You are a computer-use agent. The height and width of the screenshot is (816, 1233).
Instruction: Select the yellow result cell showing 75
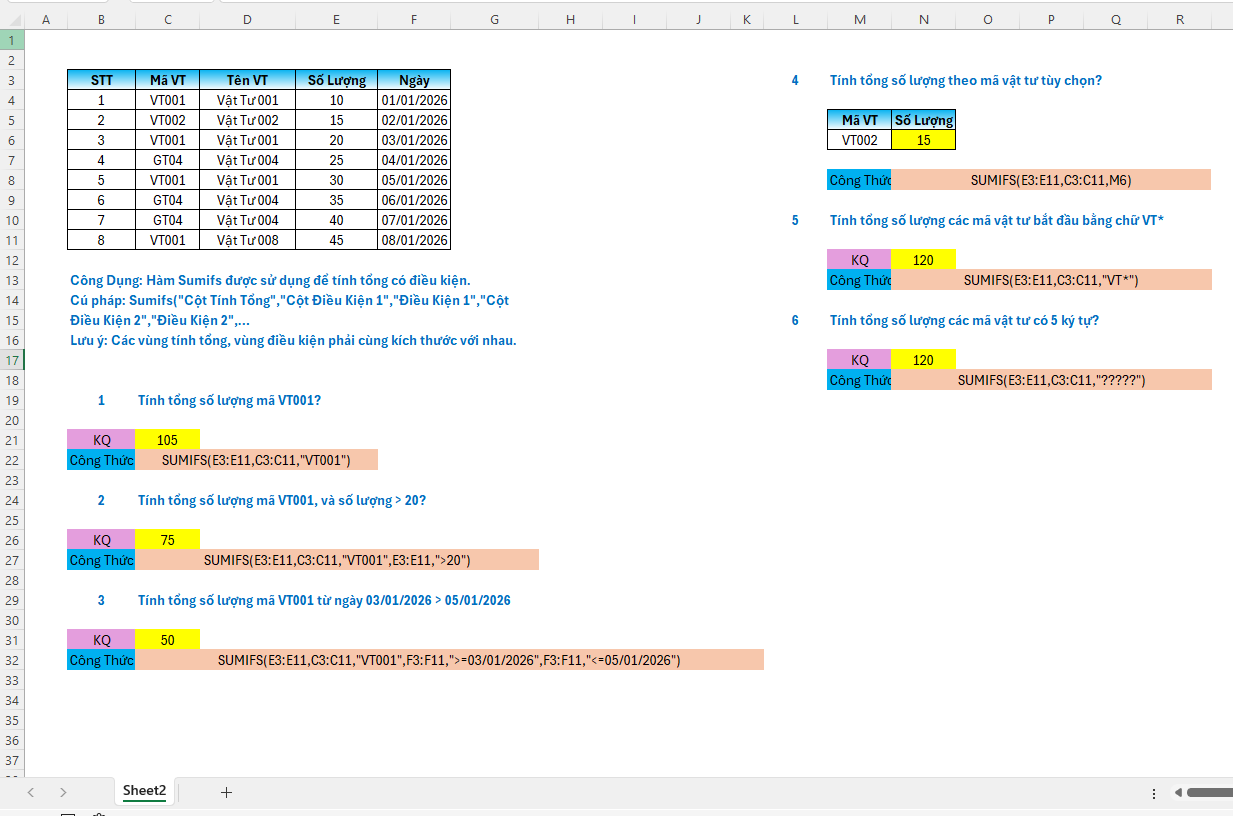pos(167,540)
